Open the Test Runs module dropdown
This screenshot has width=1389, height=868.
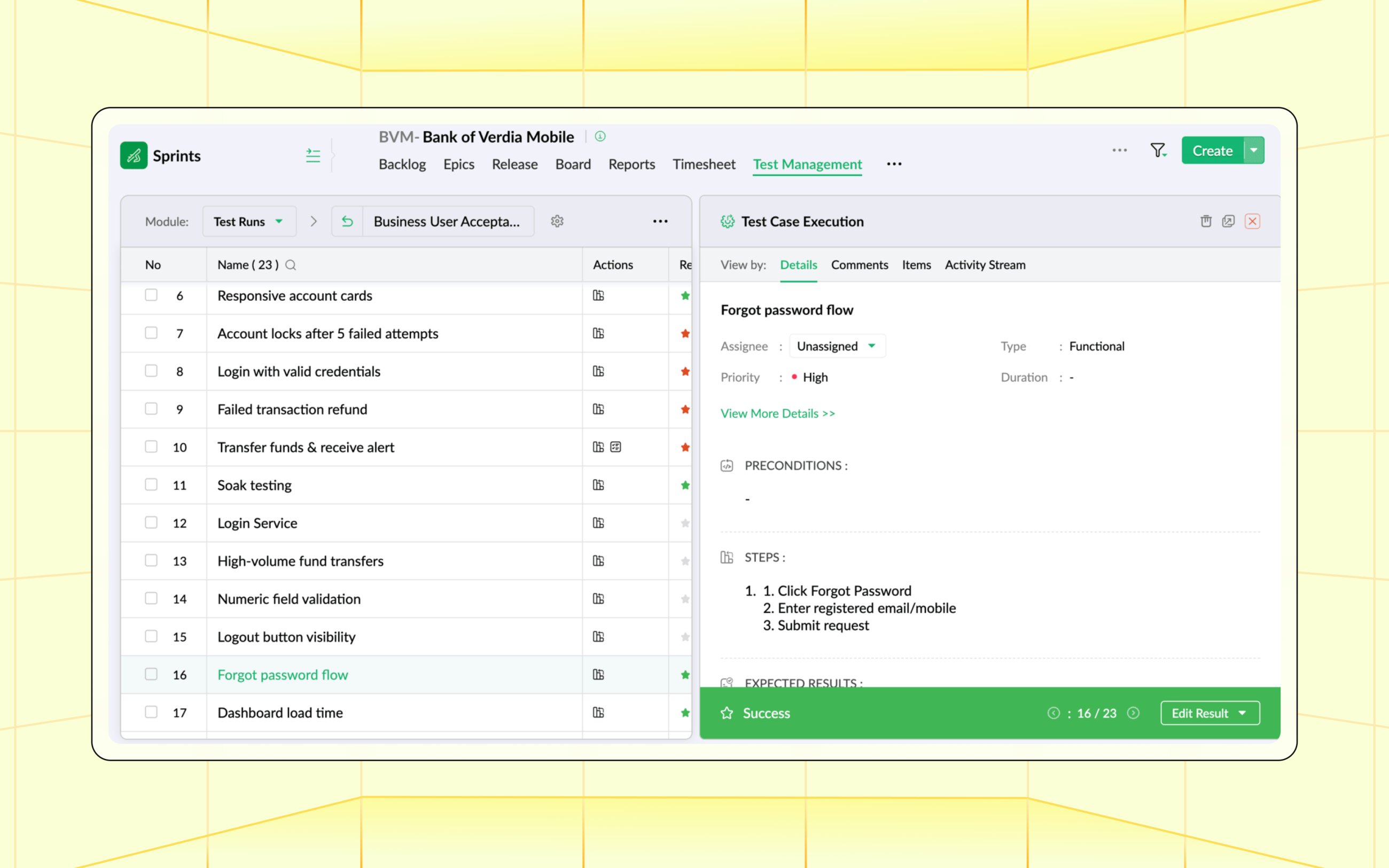(x=249, y=221)
